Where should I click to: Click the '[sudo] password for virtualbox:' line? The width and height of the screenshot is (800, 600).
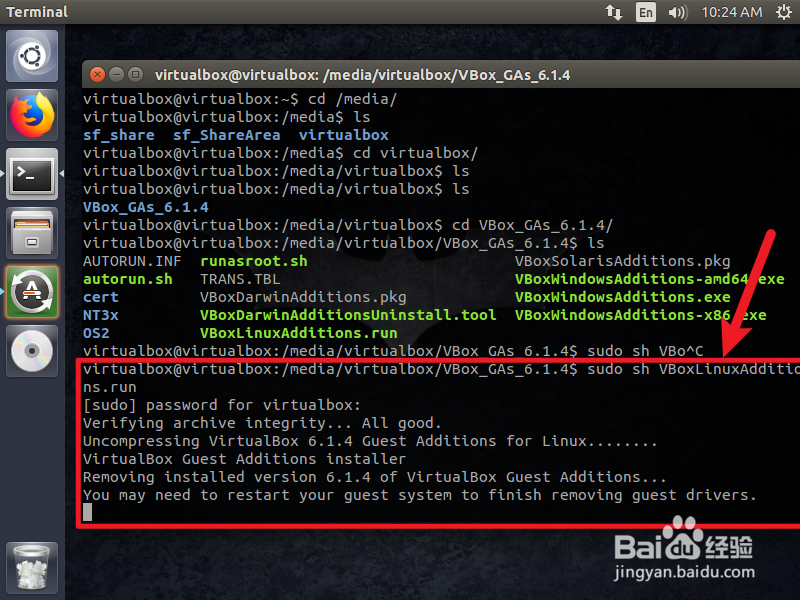click(x=222, y=405)
